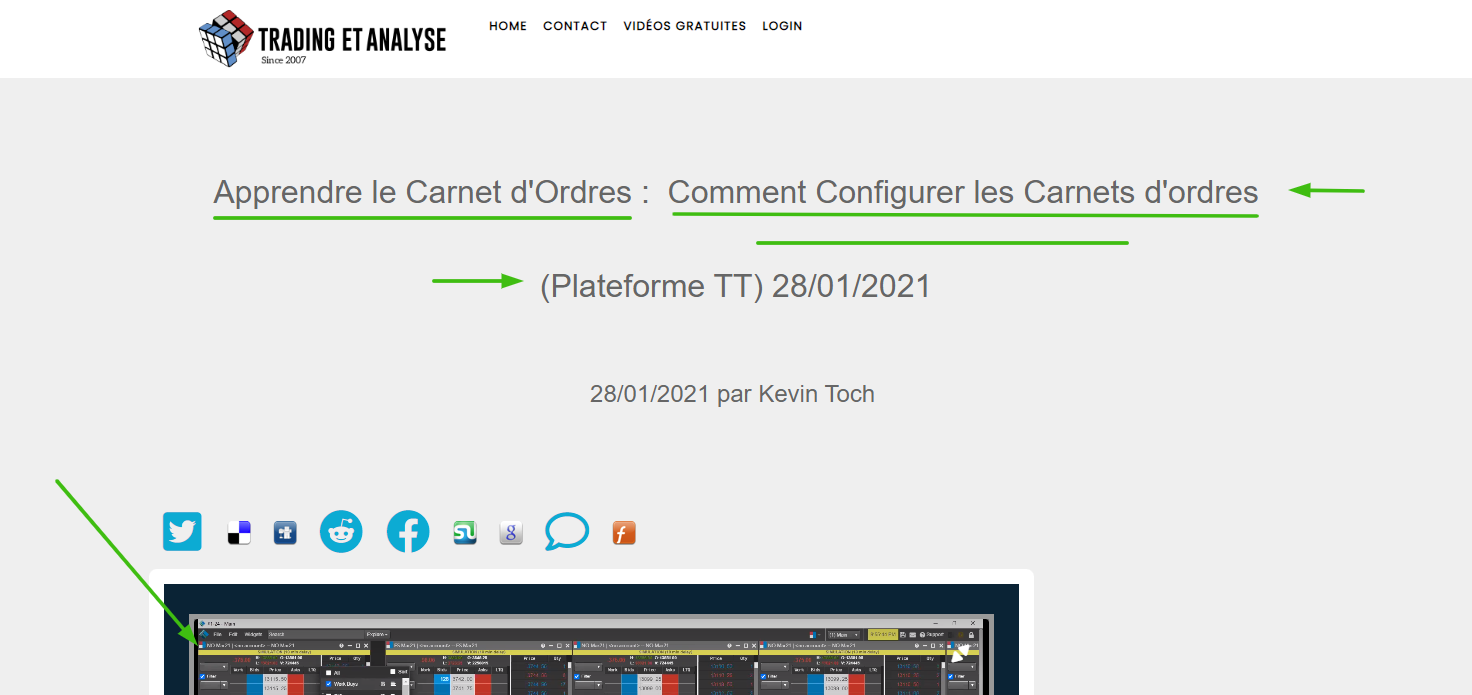1472x695 pixels.
Task: Open the trading platform video thumbnail
Action: pyautogui.click(x=591, y=640)
